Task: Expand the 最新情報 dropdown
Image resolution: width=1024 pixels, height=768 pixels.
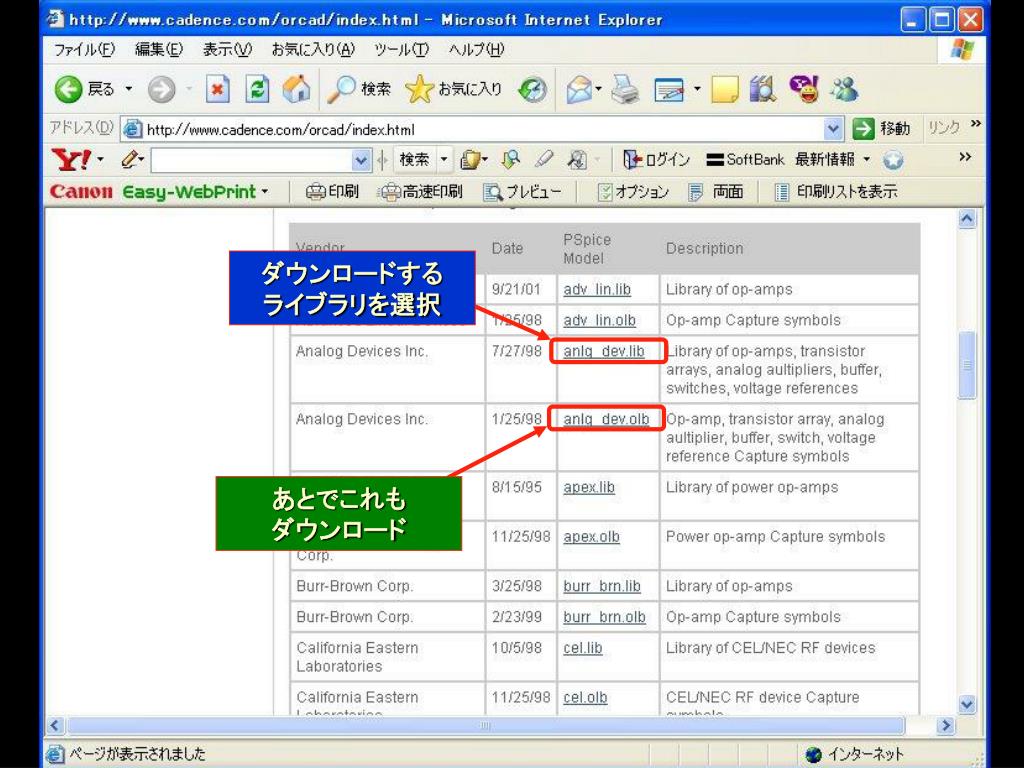Action: [x=867, y=159]
